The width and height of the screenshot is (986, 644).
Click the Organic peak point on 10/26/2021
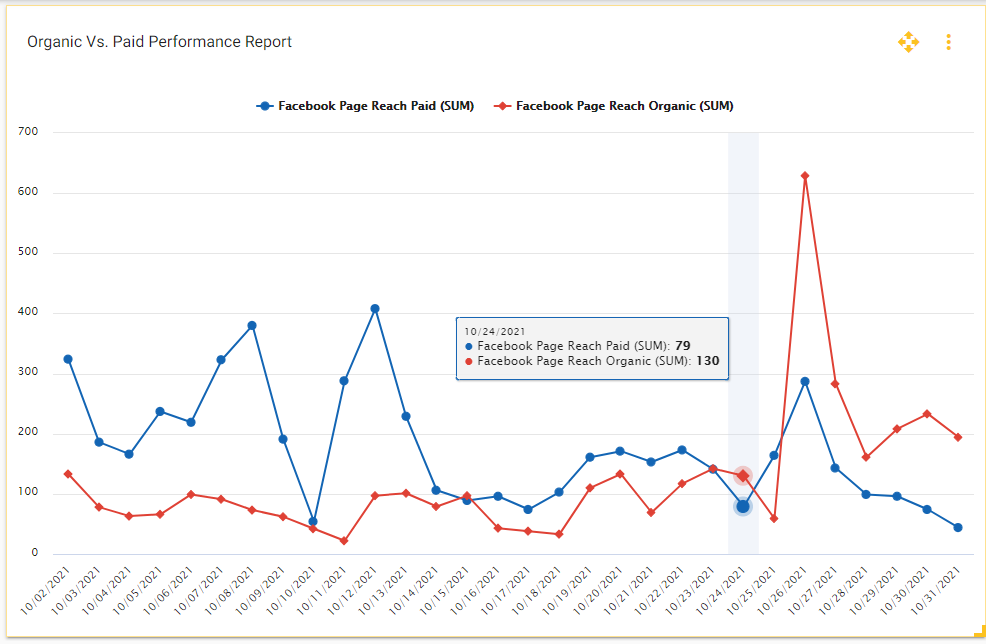tap(805, 176)
